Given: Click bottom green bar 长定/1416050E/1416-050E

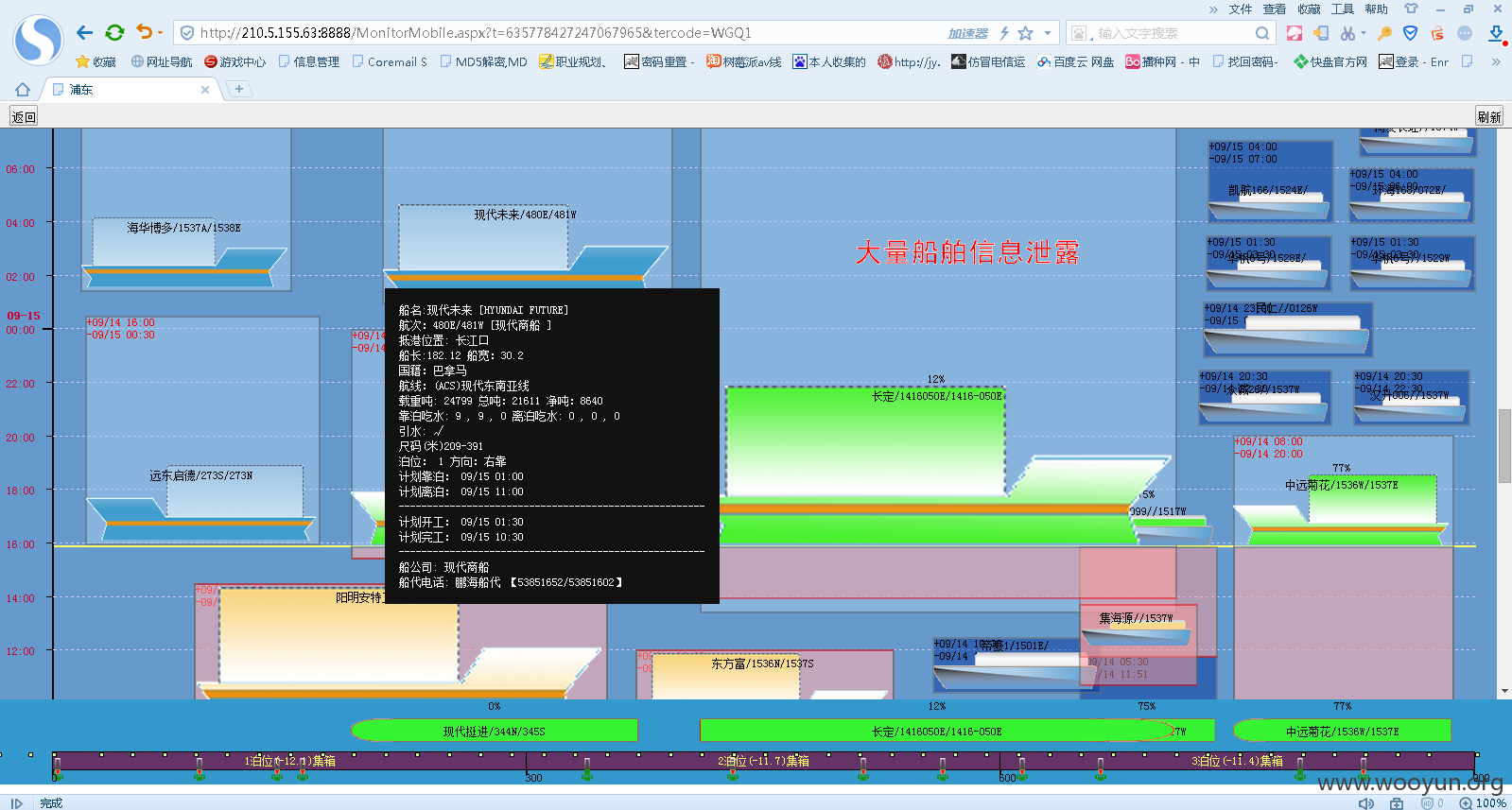Looking at the screenshot, I should (x=936, y=731).
